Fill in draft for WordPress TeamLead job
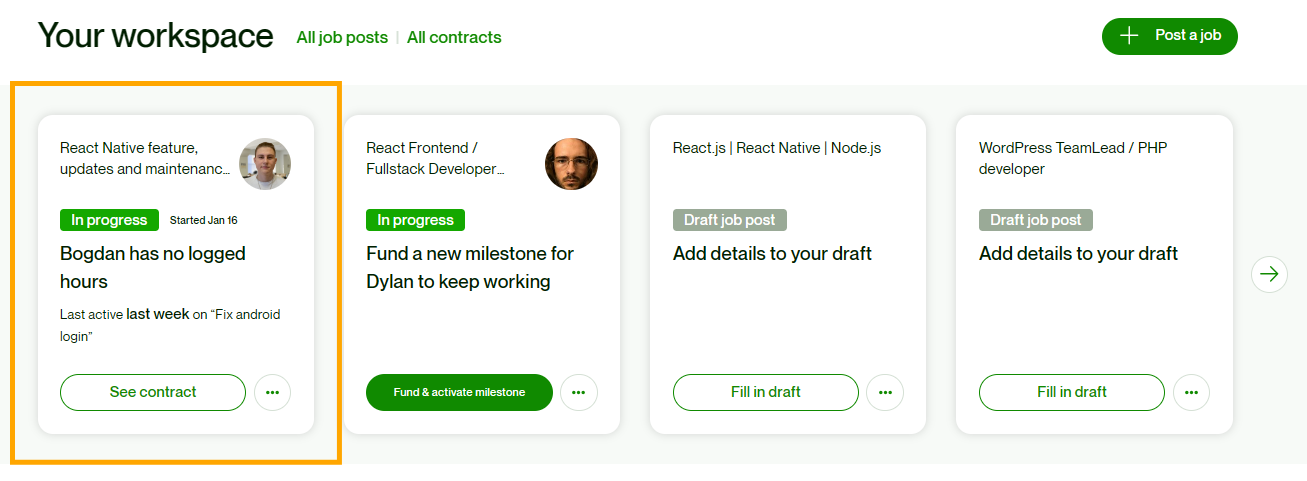The image size is (1307, 481). (1071, 393)
